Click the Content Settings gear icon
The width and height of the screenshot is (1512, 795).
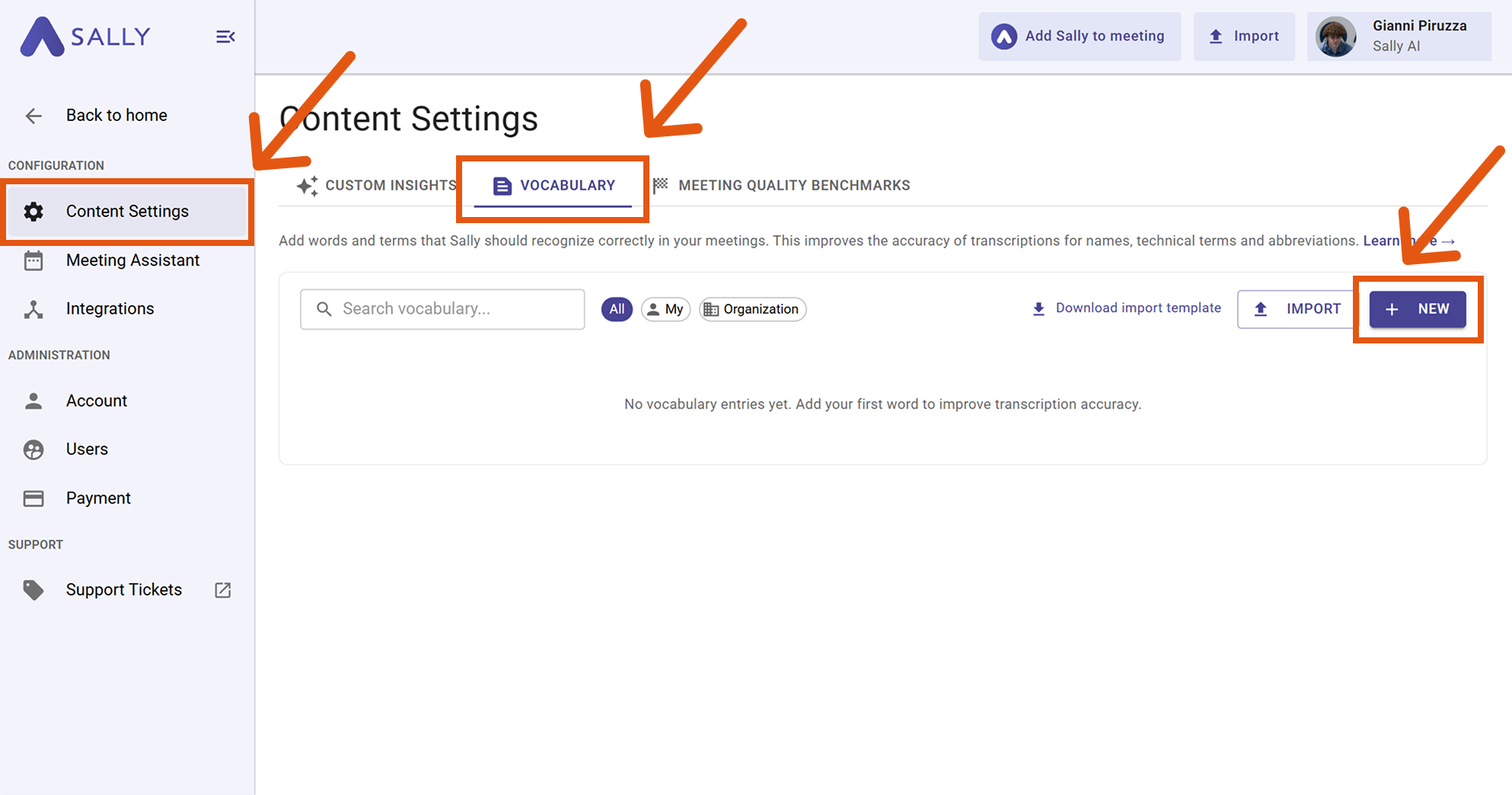point(33,212)
